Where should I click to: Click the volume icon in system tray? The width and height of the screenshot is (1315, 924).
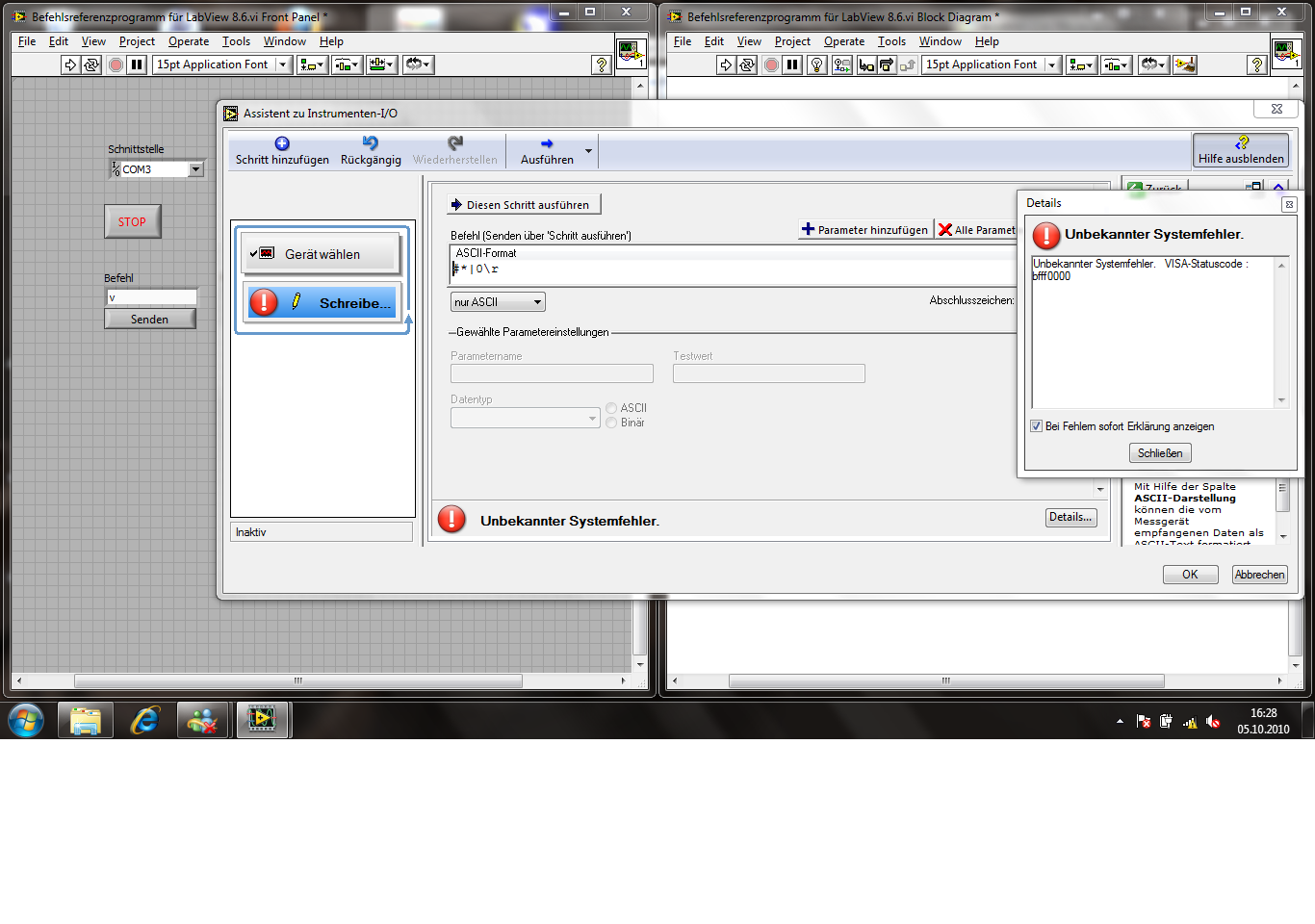1213,722
